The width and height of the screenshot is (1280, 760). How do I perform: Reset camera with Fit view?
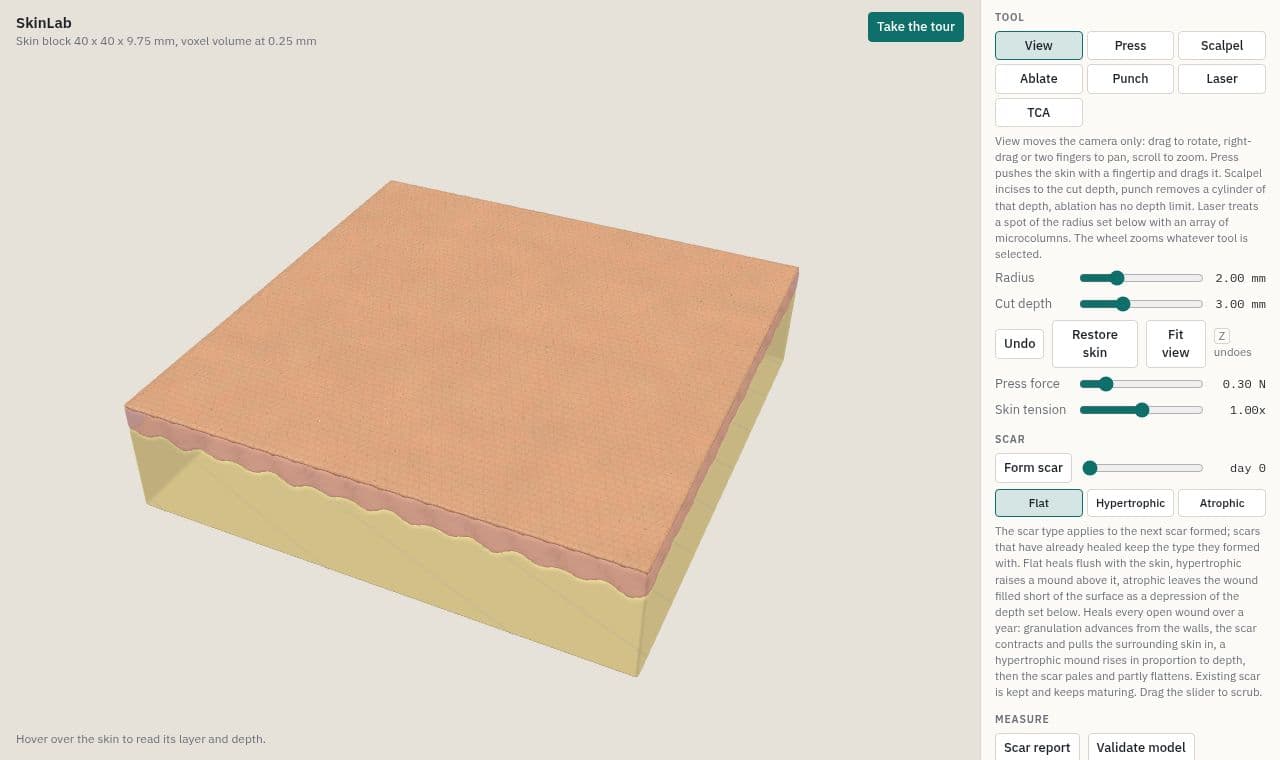1175,343
